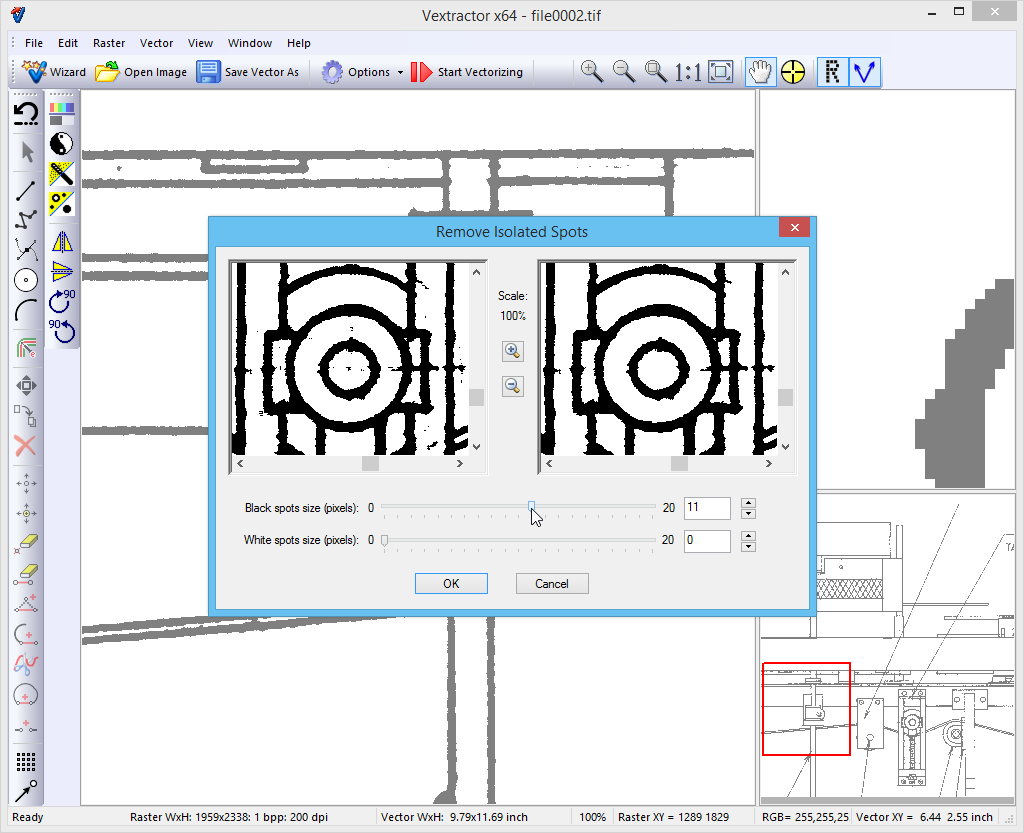Click the Fit to window toolbar icon

[720, 72]
